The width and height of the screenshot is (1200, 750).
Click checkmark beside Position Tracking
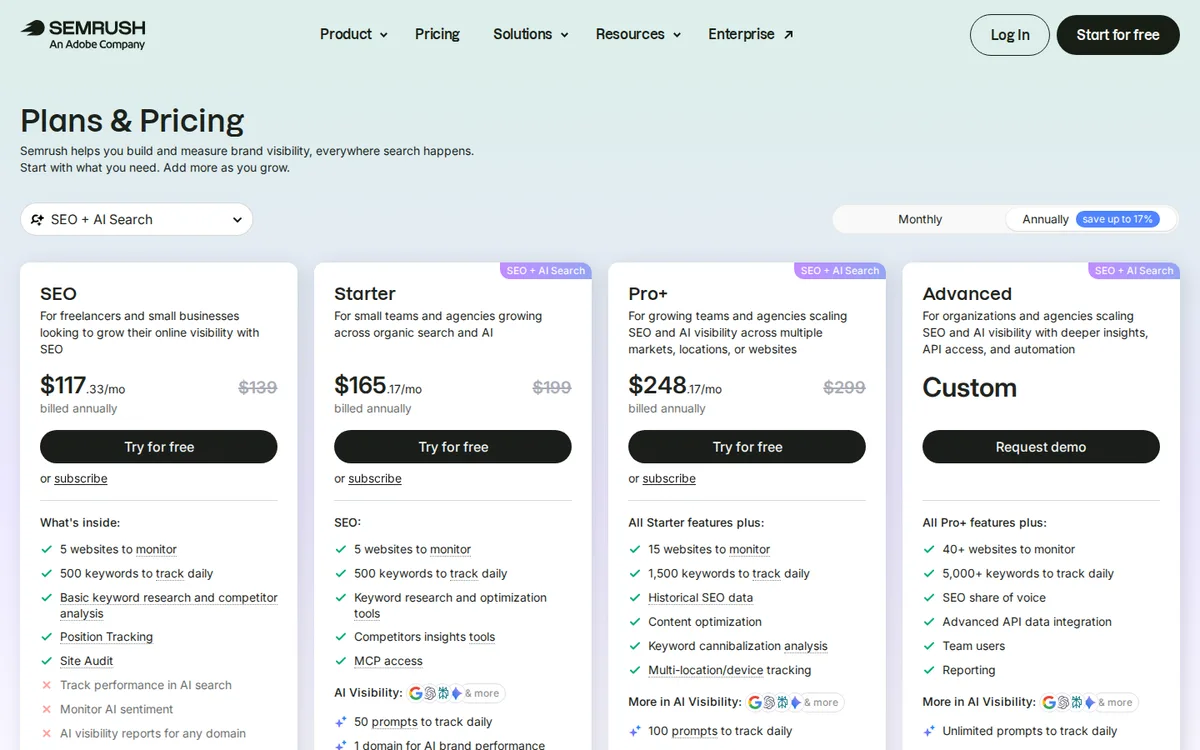[46, 637]
